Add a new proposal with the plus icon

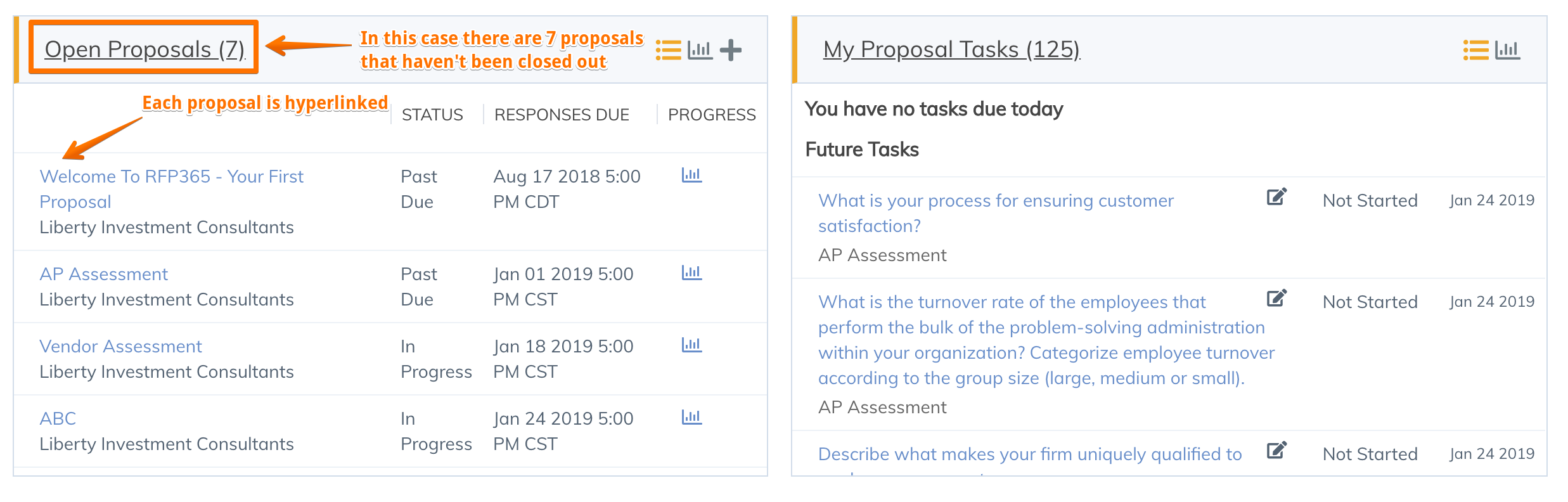point(731,50)
